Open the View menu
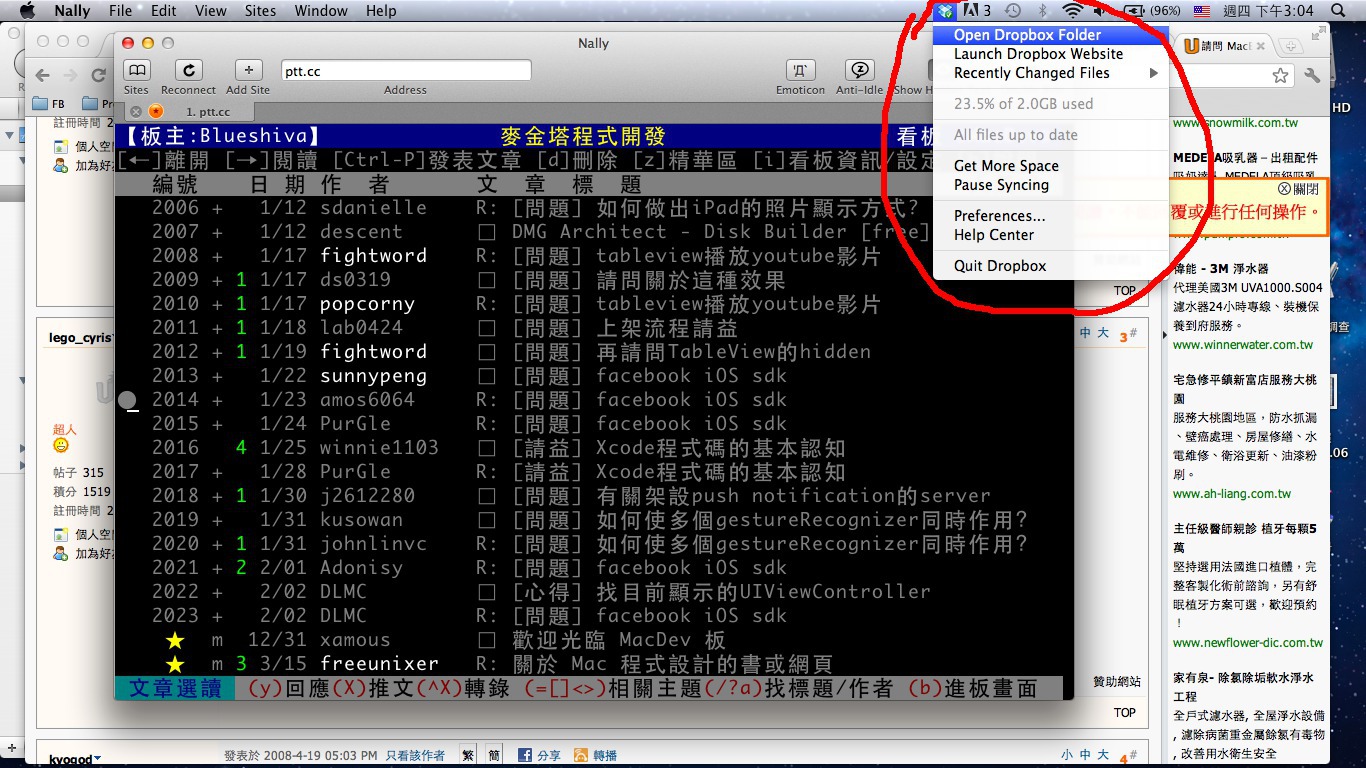Image resolution: width=1366 pixels, height=768 pixels. 210,11
